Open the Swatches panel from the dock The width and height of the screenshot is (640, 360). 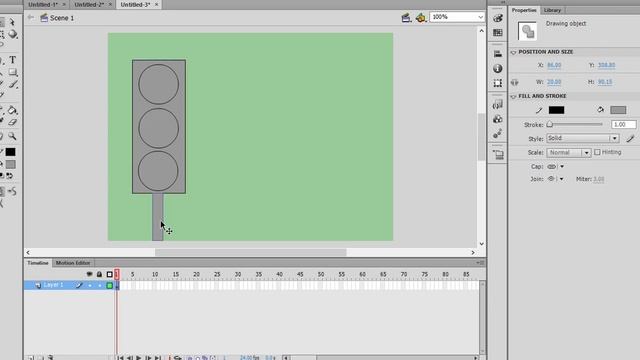tap(498, 33)
